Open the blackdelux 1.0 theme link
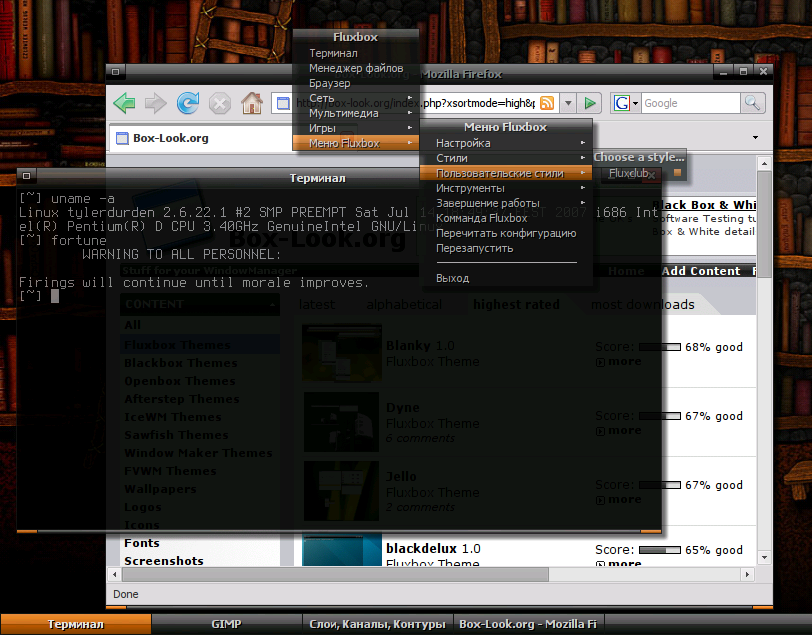Image resolution: width=812 pixels, height=635 pixels. point(433,549)
